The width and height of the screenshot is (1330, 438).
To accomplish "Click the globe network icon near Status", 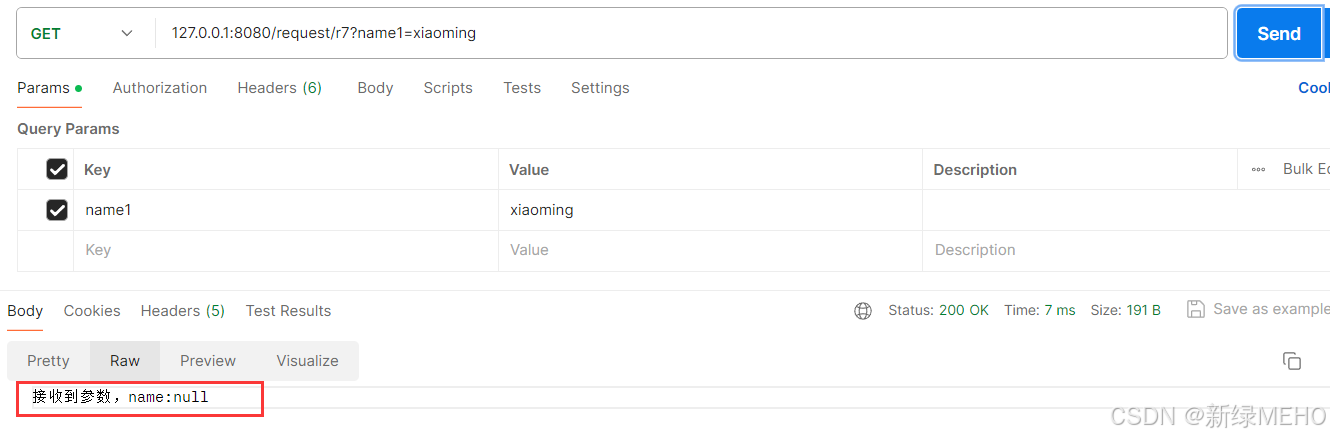I will [x=863, y=311].
